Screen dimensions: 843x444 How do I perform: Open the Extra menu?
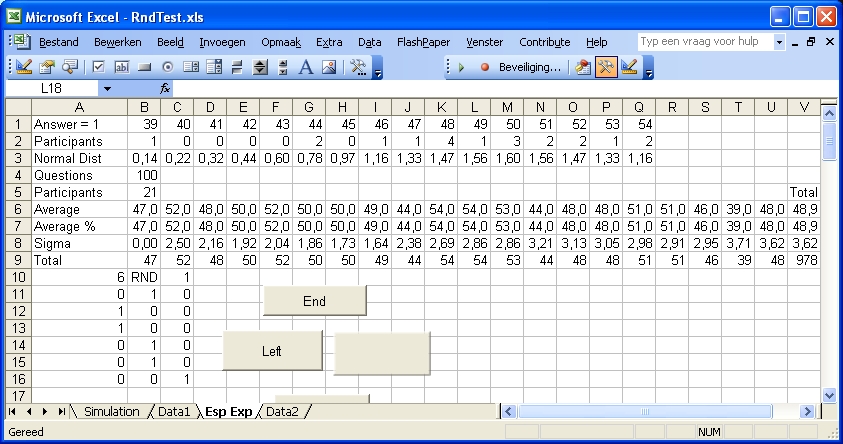tap(329, 42)
